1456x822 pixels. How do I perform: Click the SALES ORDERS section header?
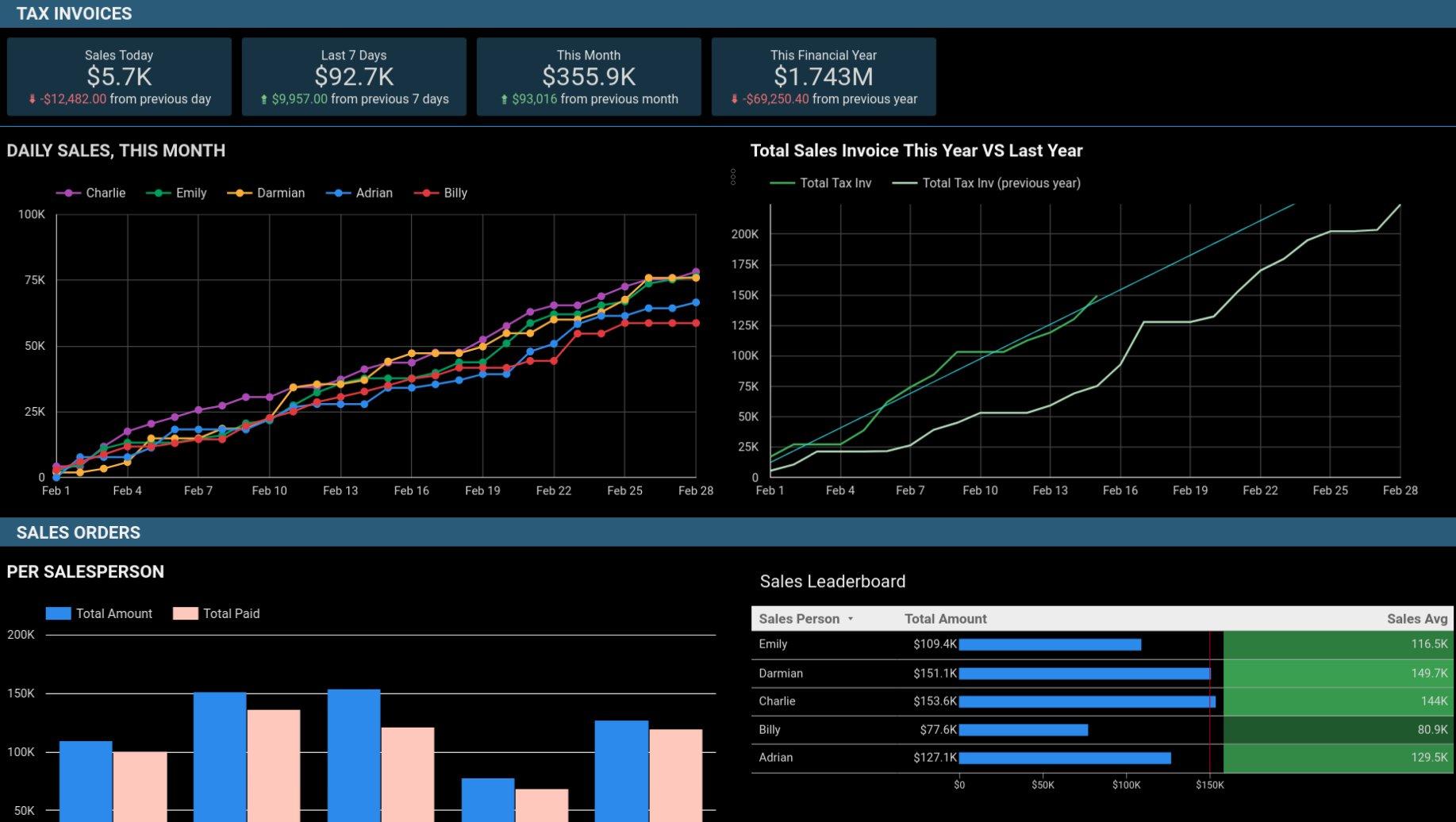click(78, 532)
